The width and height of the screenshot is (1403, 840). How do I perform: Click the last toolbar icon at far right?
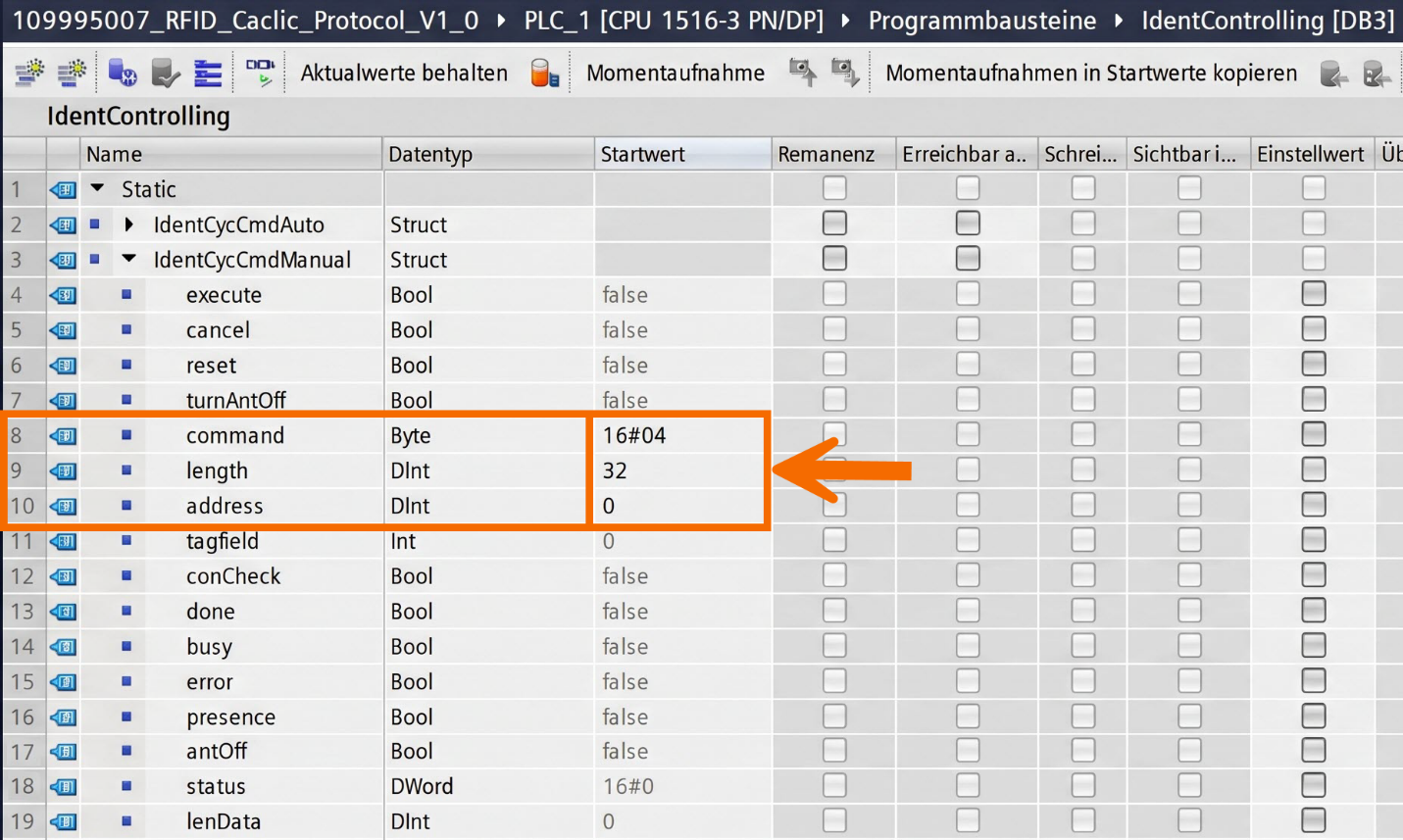click(1377, 73)
